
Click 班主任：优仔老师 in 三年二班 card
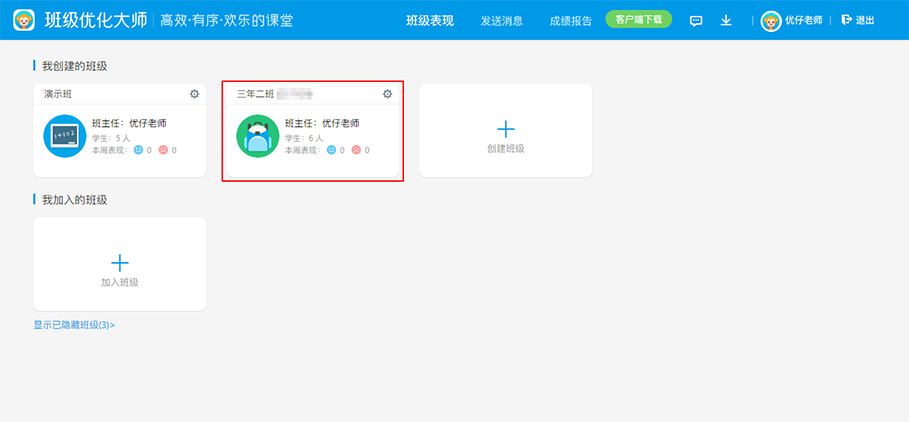[322, 123]
